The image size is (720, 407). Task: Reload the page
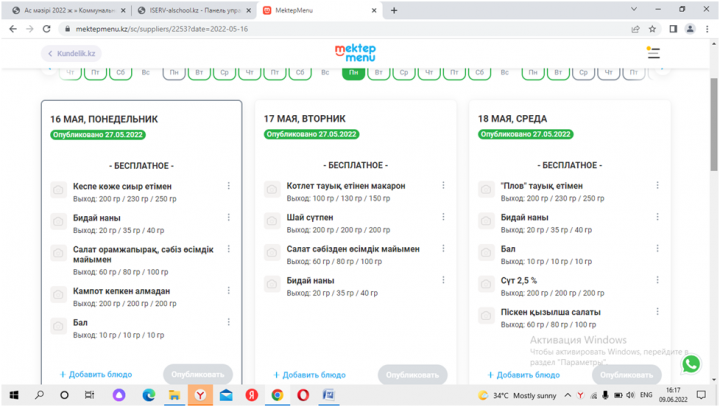(46, 29)
